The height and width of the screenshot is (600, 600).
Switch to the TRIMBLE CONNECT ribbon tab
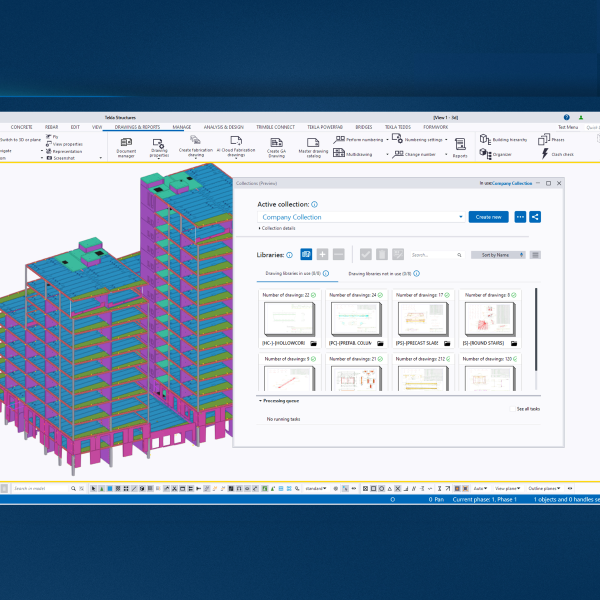click(276, 127)
